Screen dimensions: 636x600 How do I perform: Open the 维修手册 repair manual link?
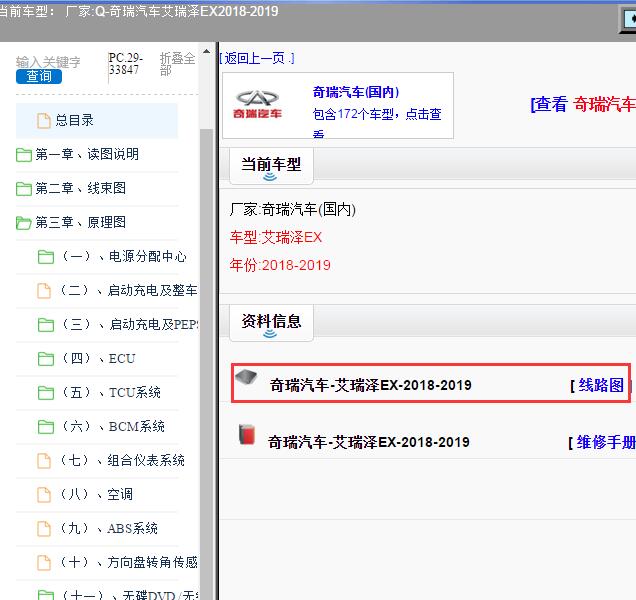[606, 442]
